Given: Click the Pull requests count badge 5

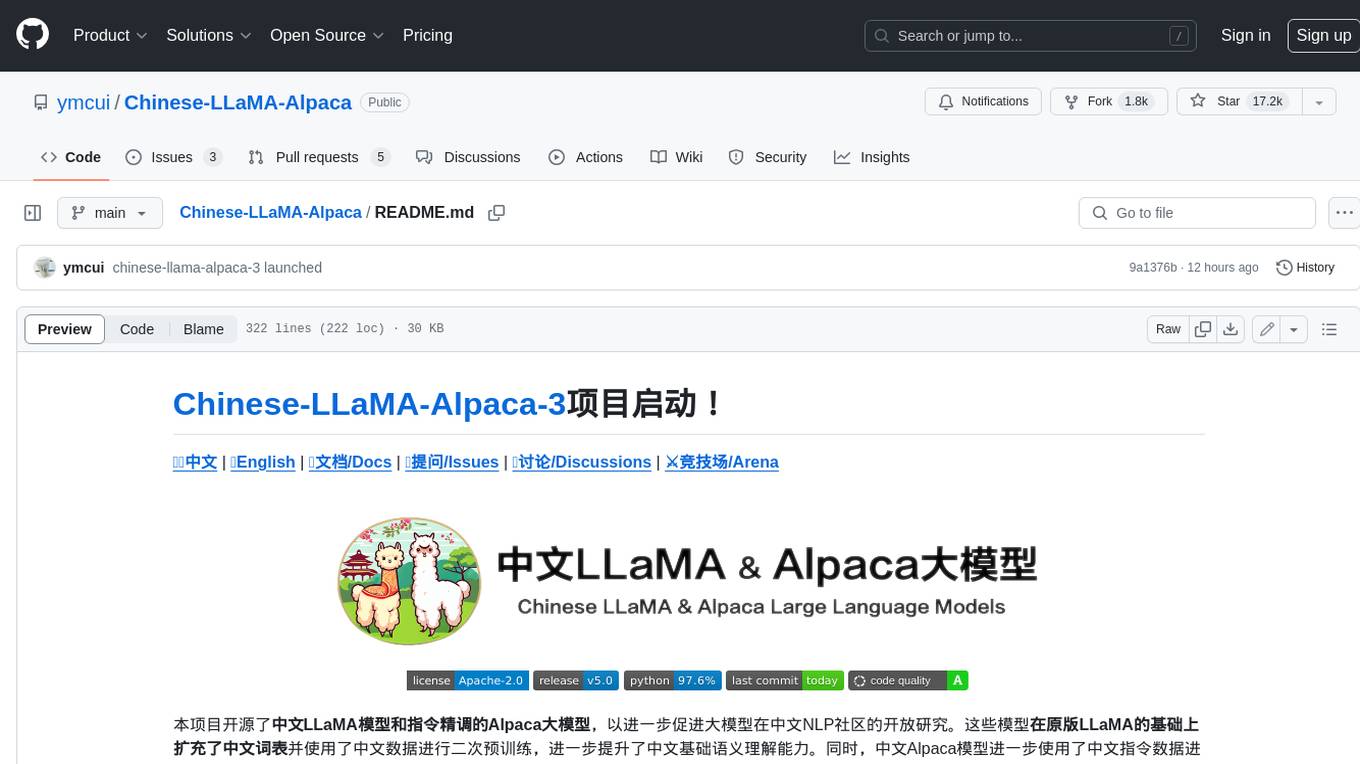Looking at the screenshot, I should 380,157.
